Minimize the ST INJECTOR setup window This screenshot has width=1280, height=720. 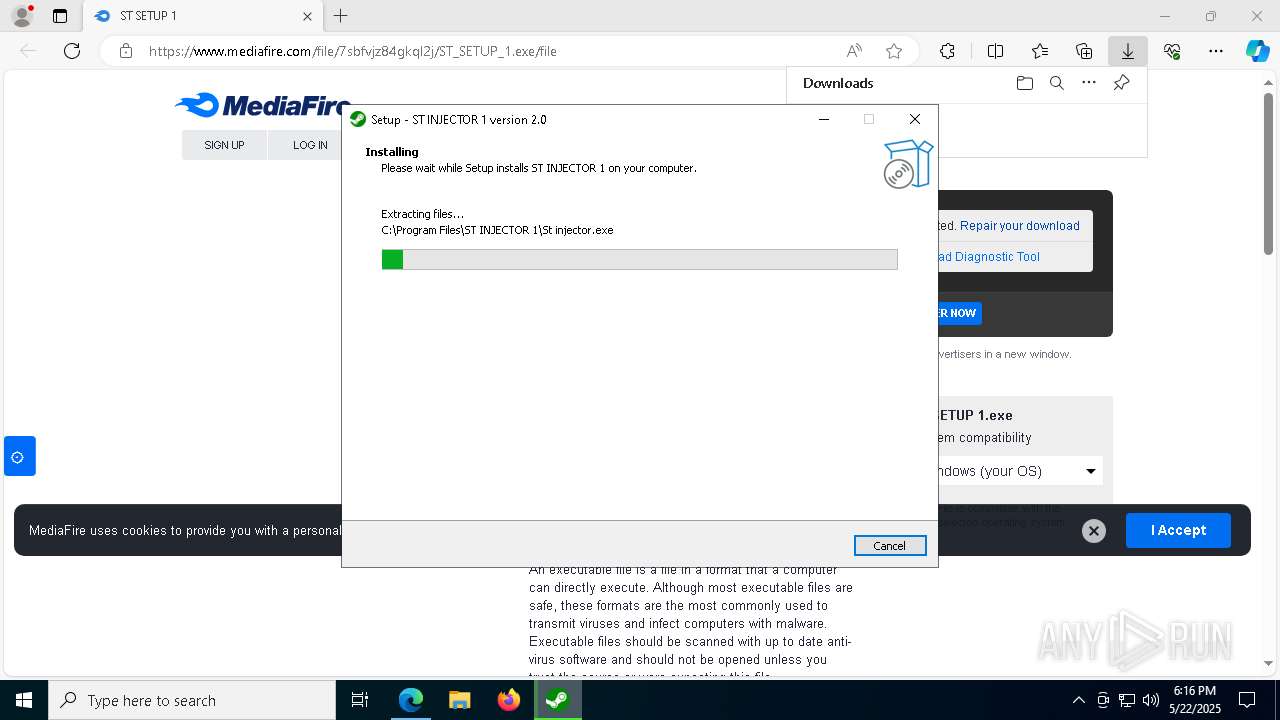[x=824, y=119]
